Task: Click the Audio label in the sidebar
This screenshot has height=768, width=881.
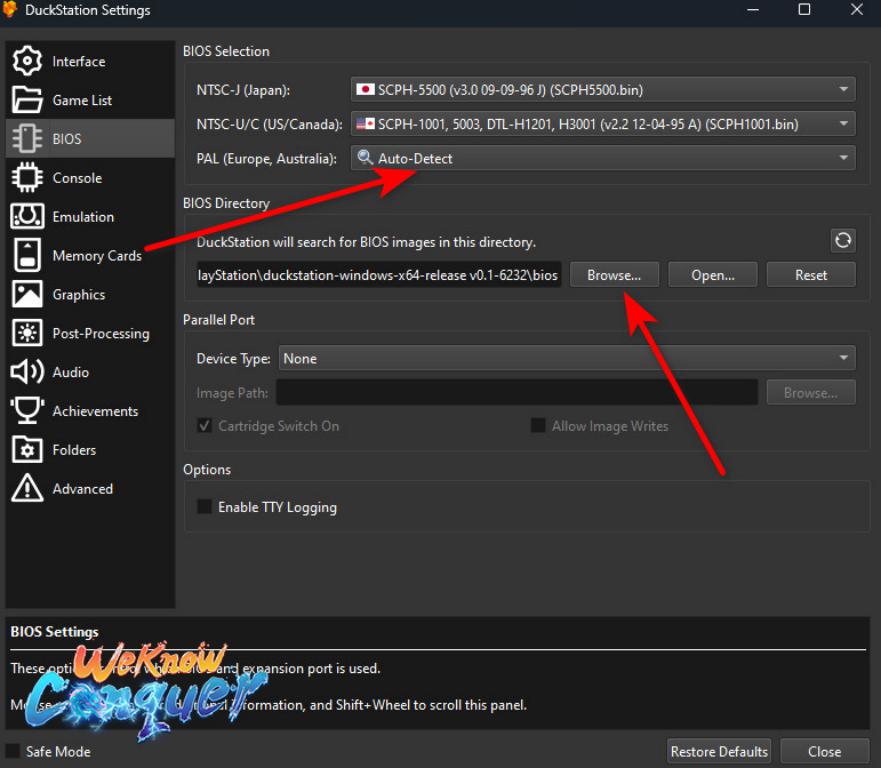Action: [x=71, y=372]
